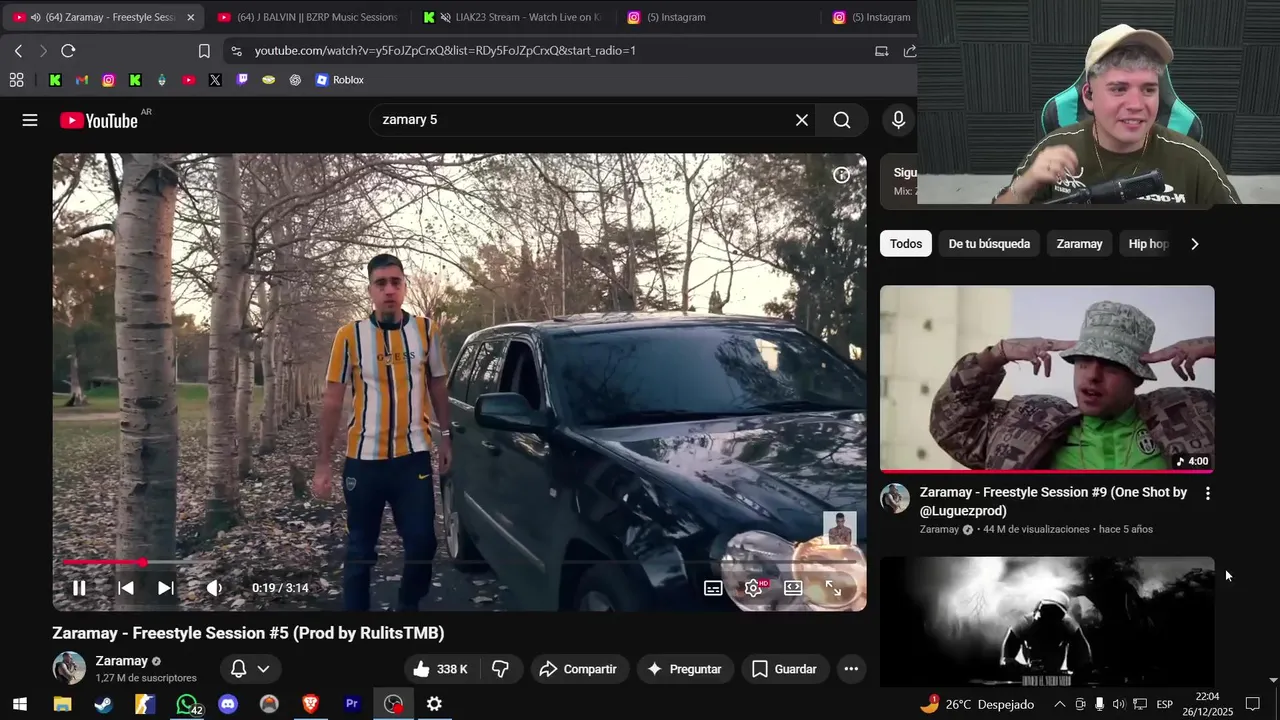Click the Preguntar button

(x=685, y=669)
